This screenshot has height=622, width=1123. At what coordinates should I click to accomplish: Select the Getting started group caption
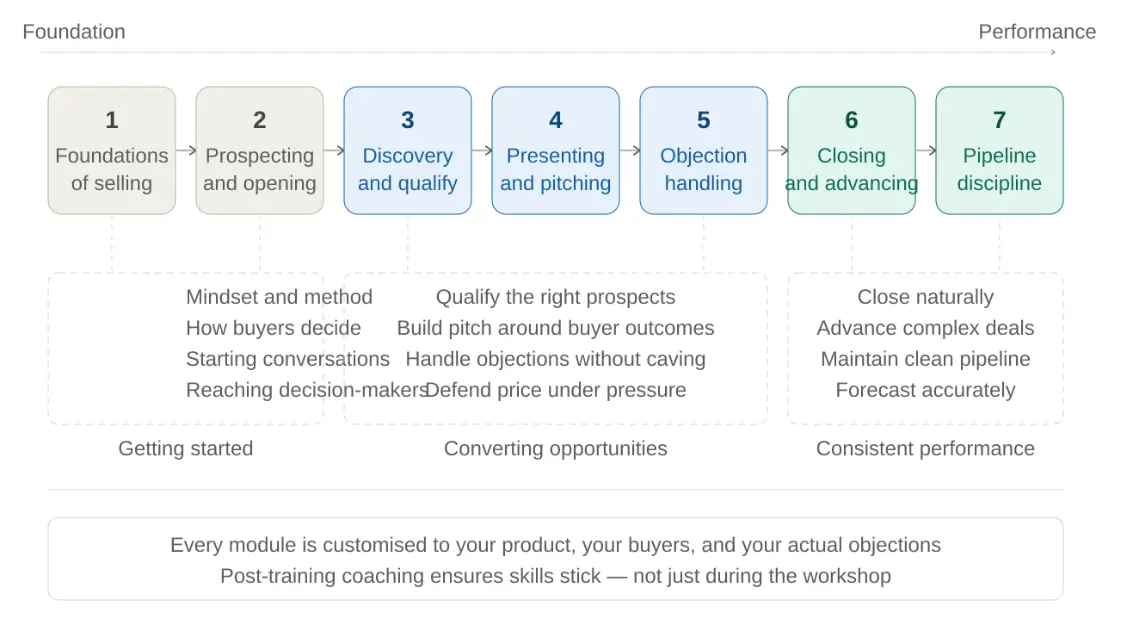pos(185,448)
